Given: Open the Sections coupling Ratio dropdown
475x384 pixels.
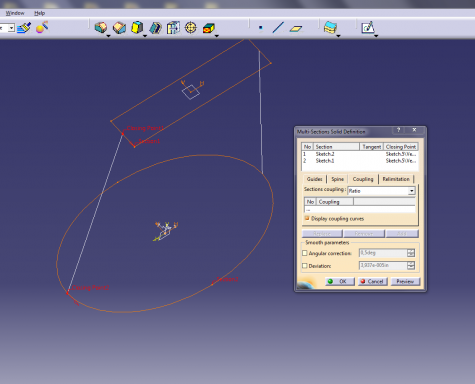Looking at the screenshot, I should click(x=412, y=191).
